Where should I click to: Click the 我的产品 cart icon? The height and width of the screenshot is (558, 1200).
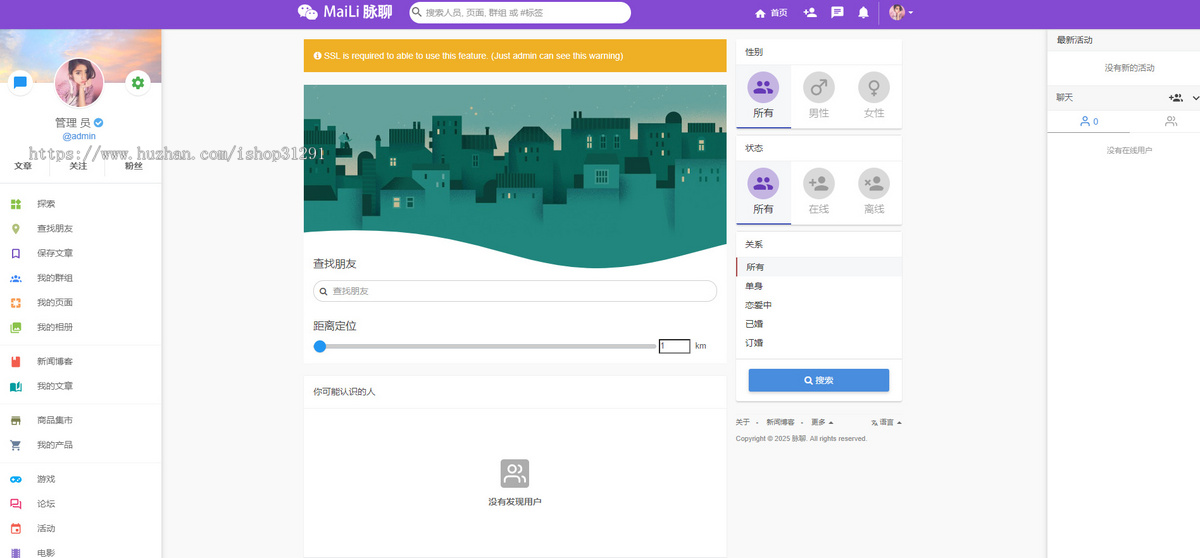16,445
